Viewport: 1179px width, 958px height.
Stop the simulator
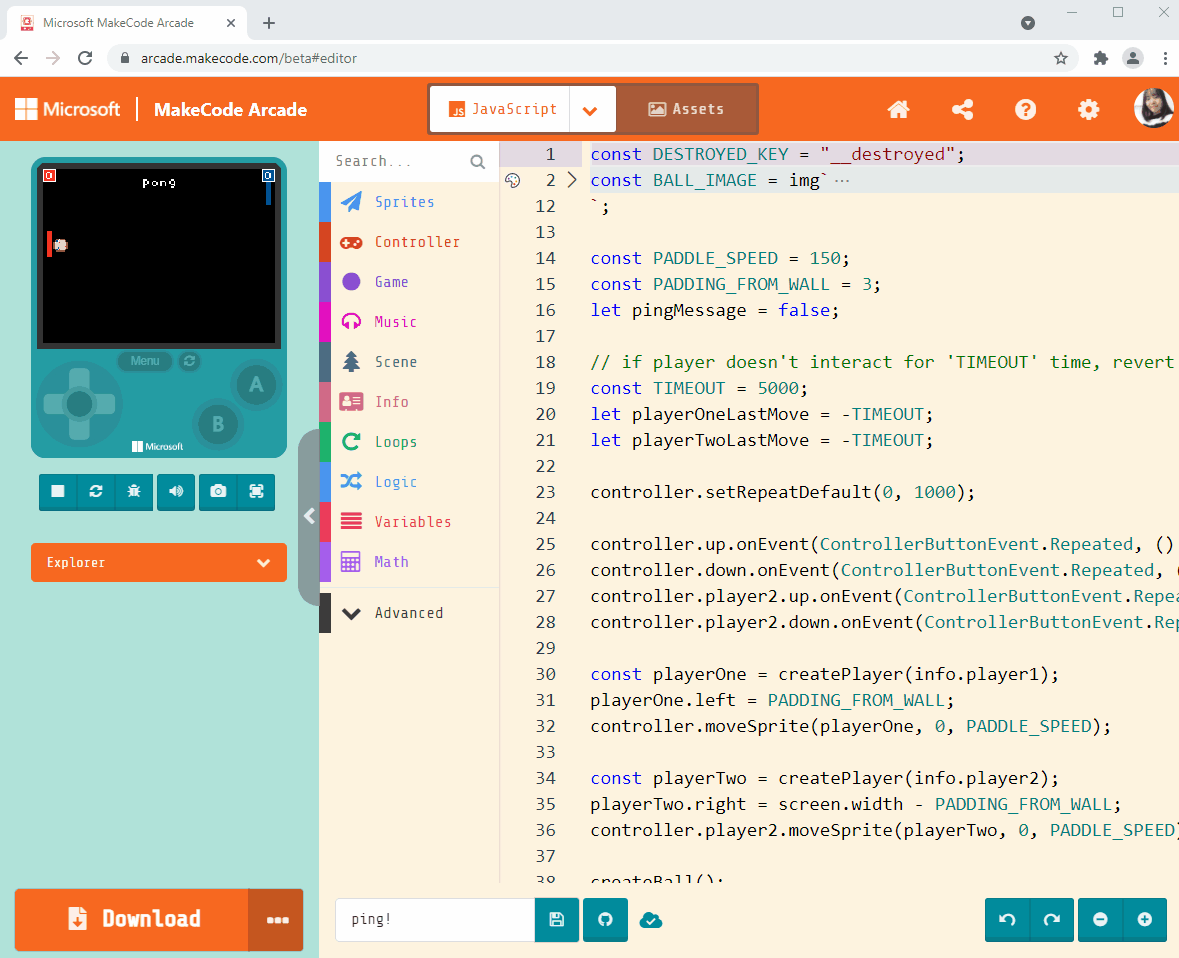[x=58, y=492]
